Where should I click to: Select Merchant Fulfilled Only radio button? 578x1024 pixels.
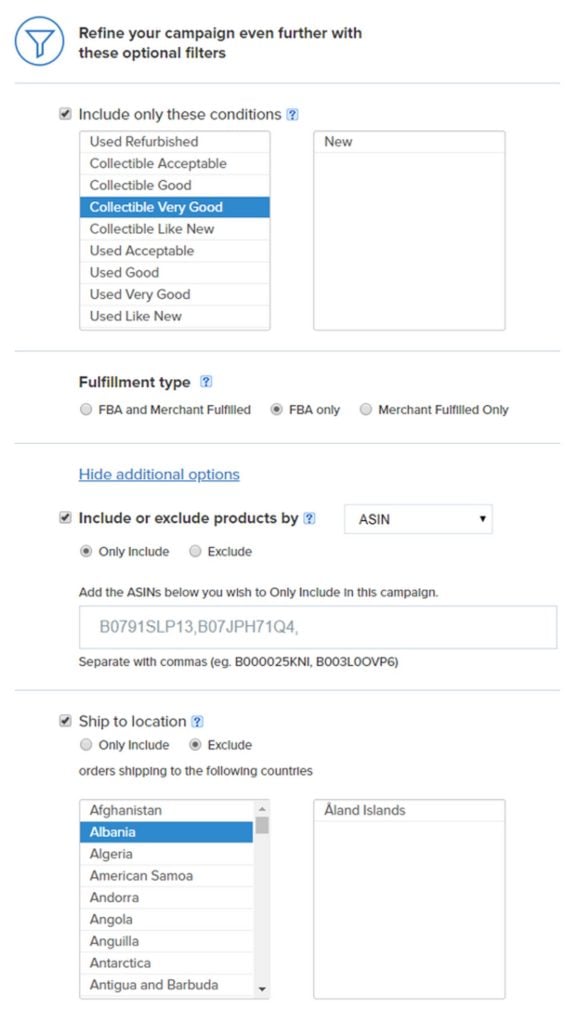[x=366, y=409]
